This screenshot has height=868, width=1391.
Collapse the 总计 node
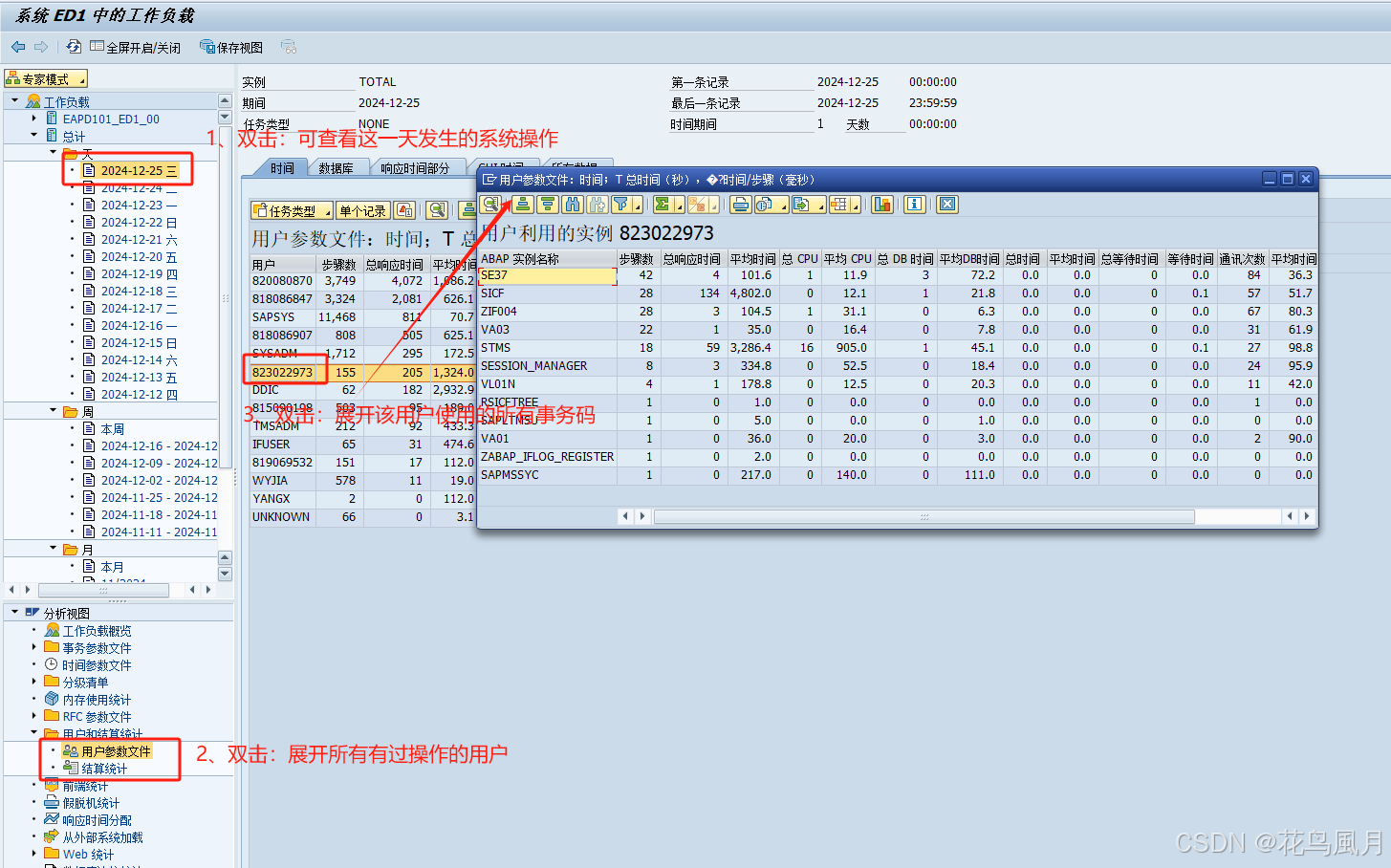point(34,136)
